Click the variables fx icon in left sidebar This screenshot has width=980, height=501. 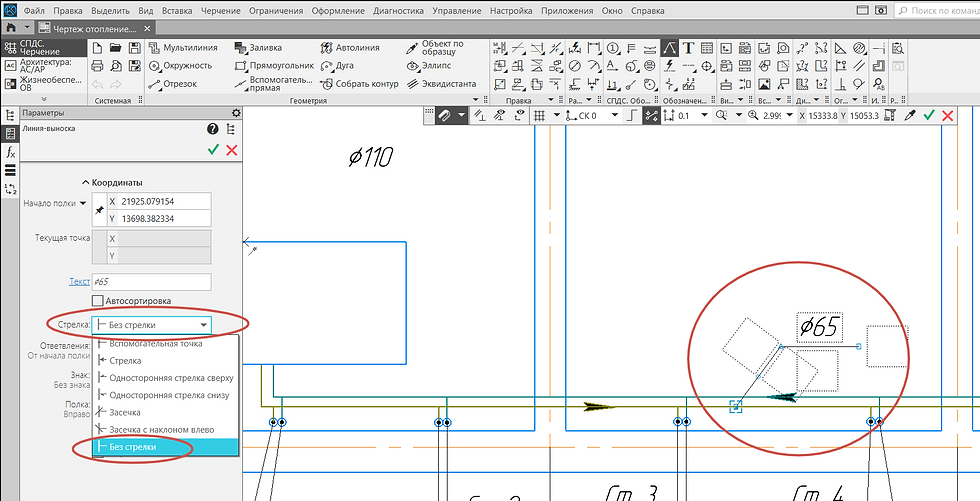click(11, 152)
